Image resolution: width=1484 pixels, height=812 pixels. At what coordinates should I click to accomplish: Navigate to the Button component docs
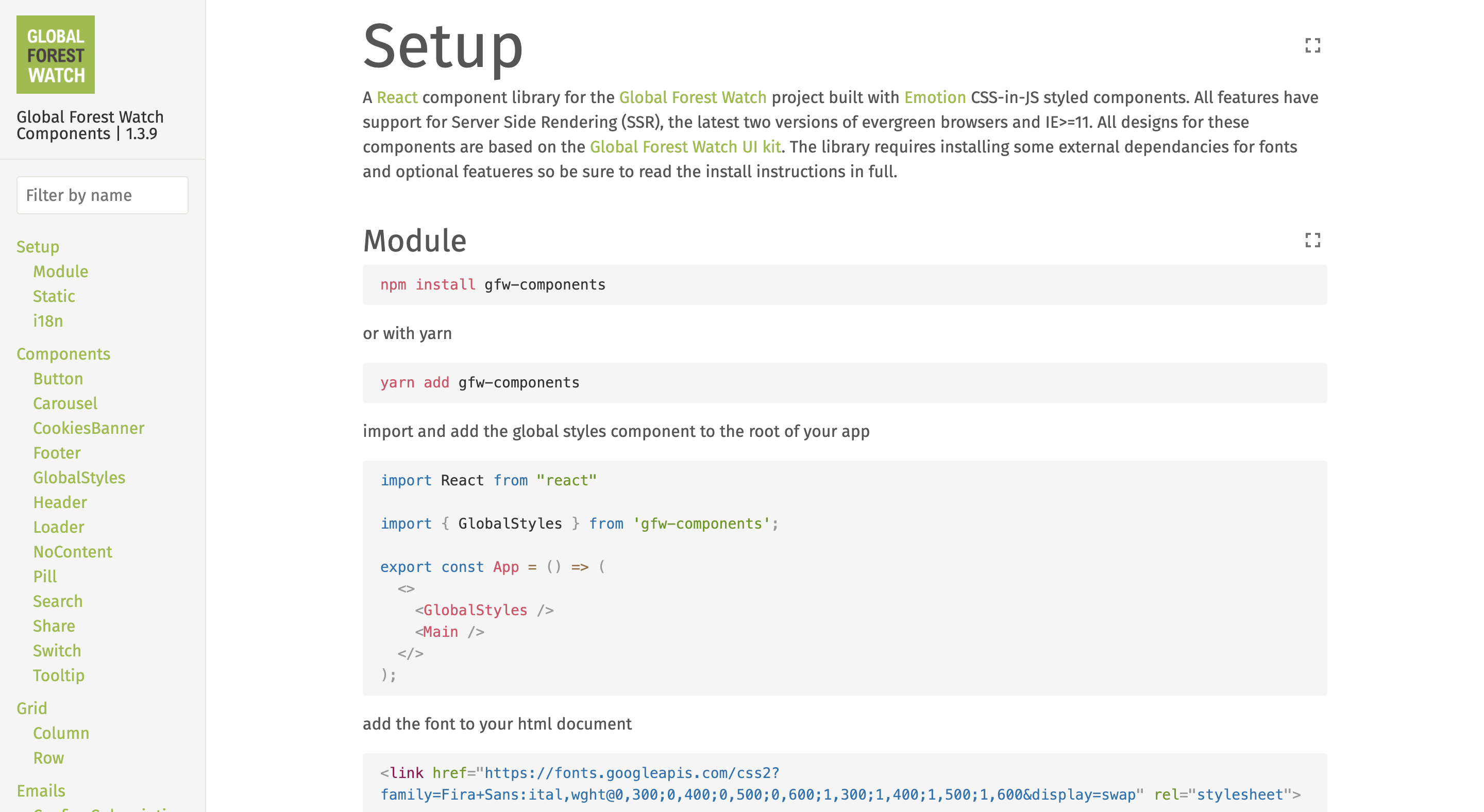(58, 378)
